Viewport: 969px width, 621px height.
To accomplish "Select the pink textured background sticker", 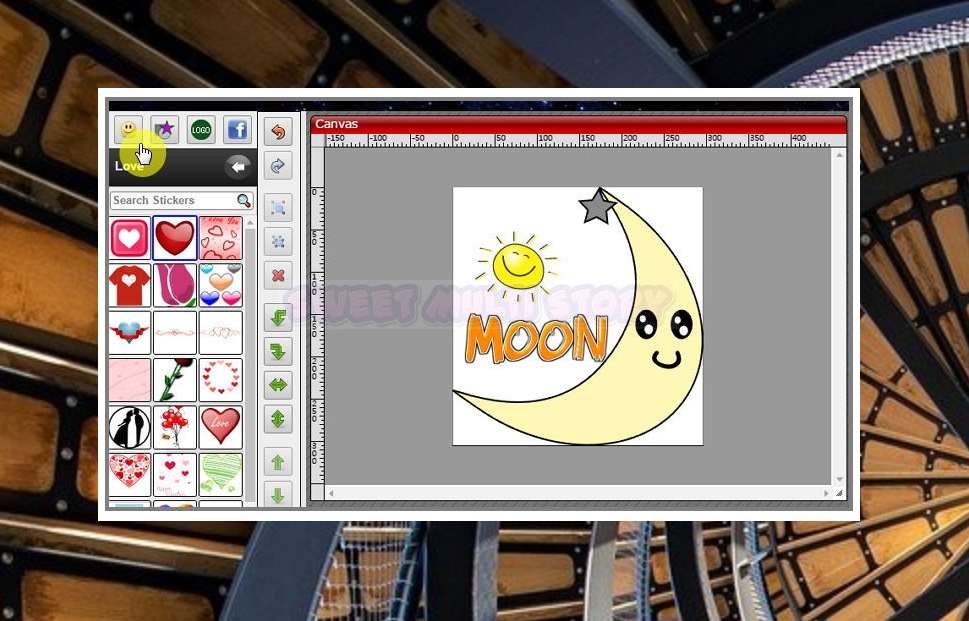I will pyautogui.click(x=130, y=380).
